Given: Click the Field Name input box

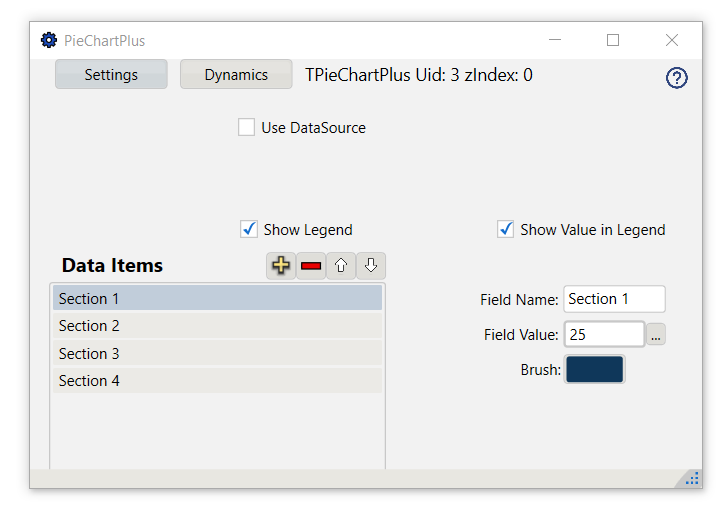Looking at the screenshot, I should point(614,299).
